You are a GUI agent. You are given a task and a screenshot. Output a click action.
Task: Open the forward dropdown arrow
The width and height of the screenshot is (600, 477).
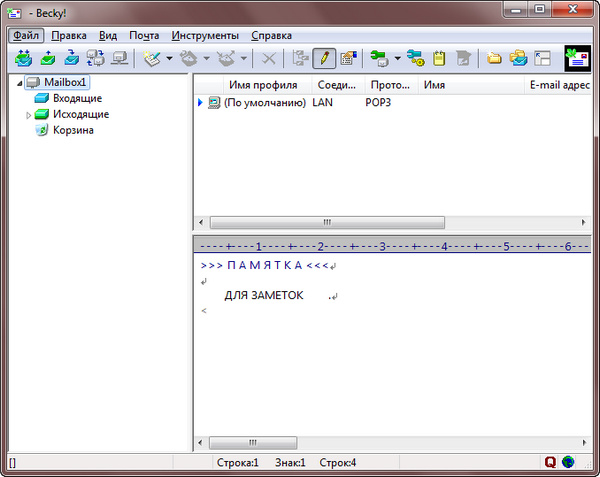coord(243,59)
